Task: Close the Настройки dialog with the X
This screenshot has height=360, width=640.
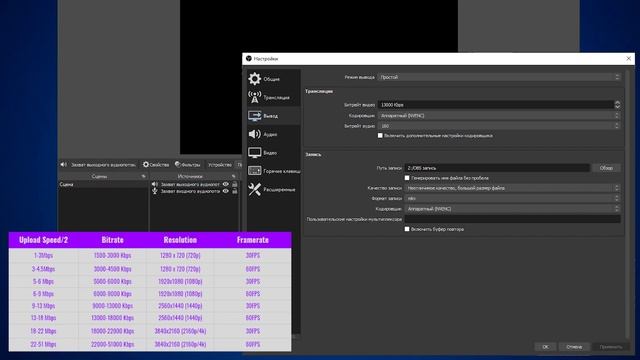Action: pyautogui.click(x=629, y=59)
